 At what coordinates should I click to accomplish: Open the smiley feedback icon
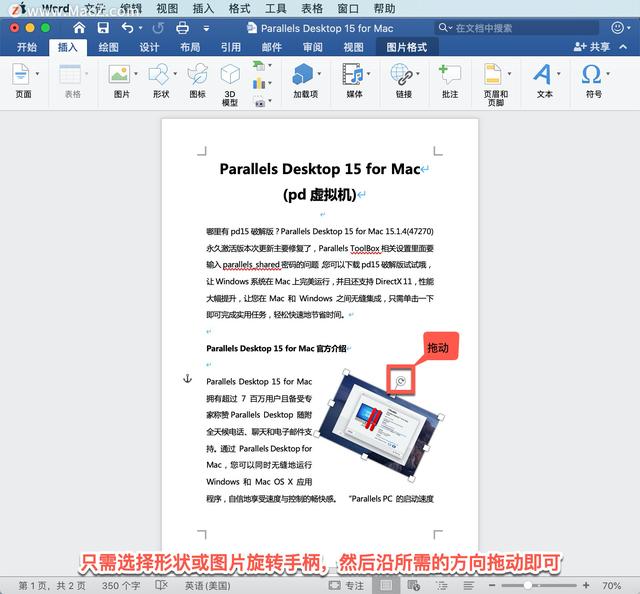[618, 27]
